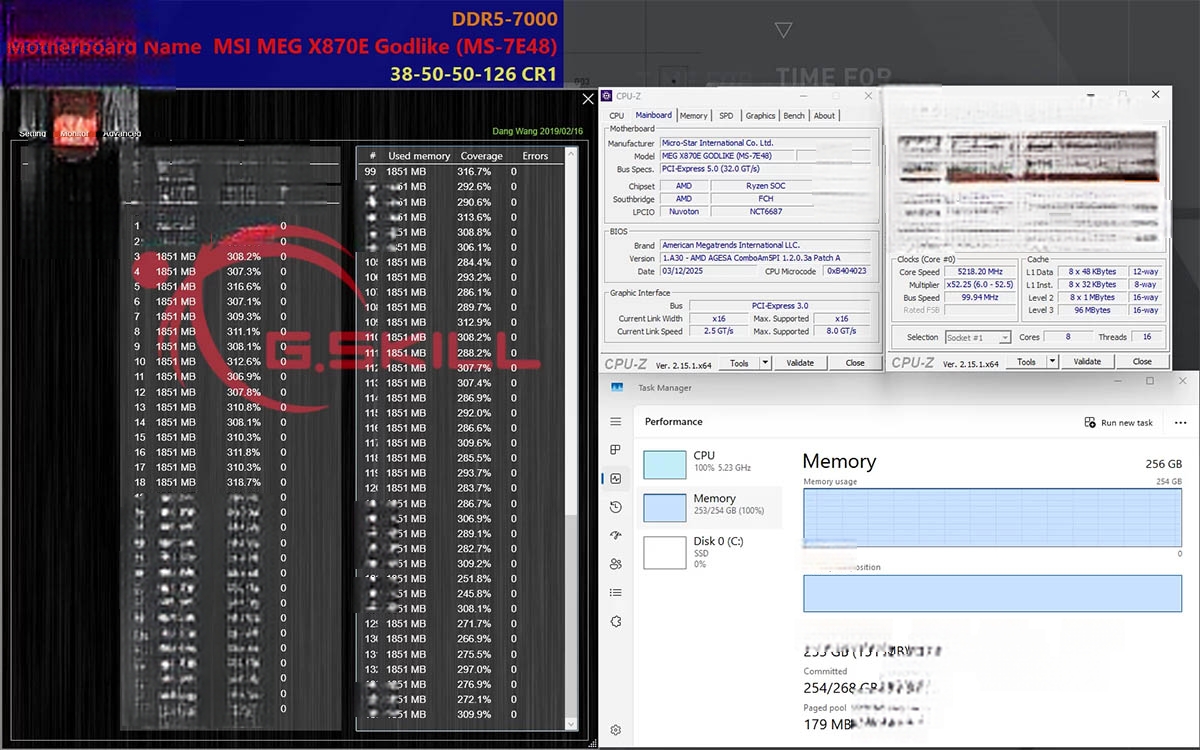Open Task Manager hamburger navigation menu
The image size is (1200, 750).
pyautogui.click(x=616, y=422)
